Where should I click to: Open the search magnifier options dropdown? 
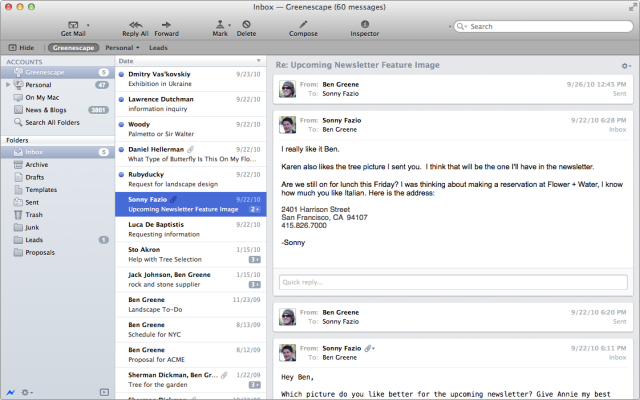coord(462,27)
